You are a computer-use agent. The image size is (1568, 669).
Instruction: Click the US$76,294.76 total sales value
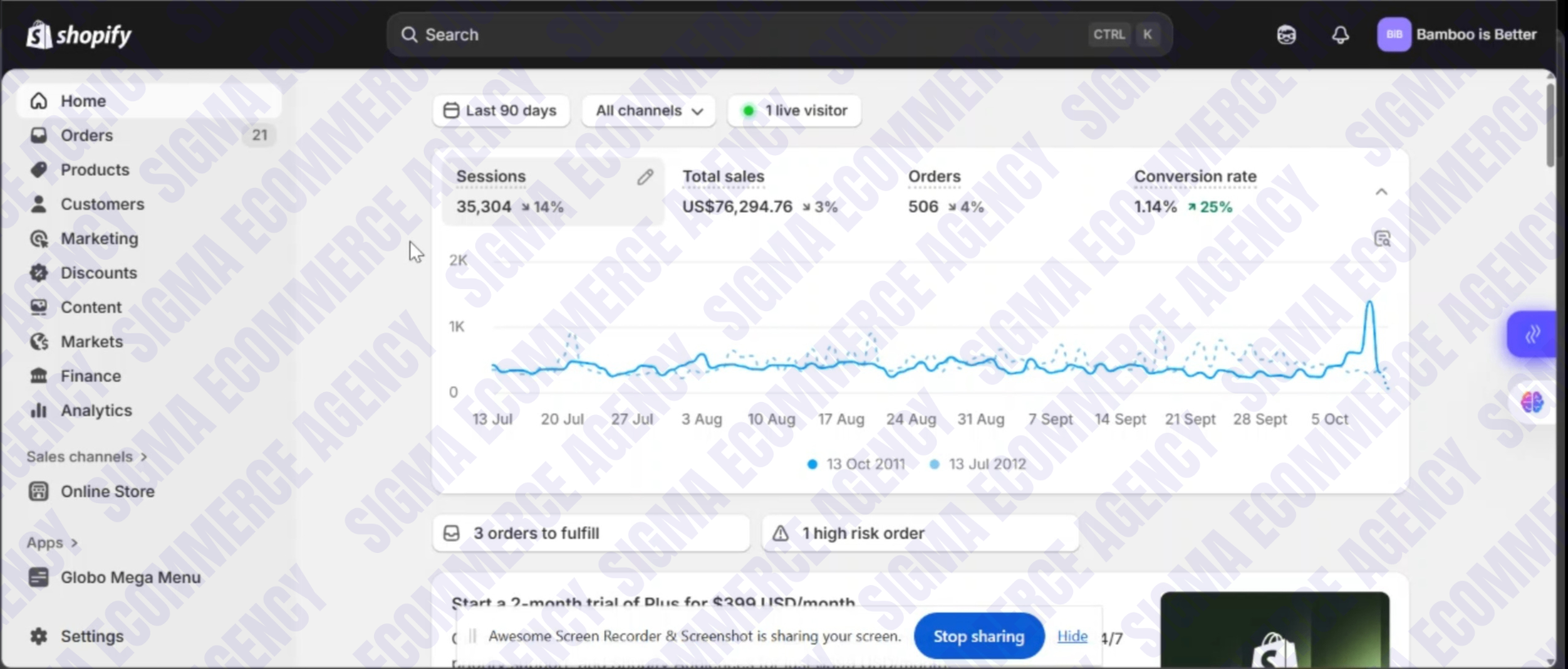[x=737, y=207]
